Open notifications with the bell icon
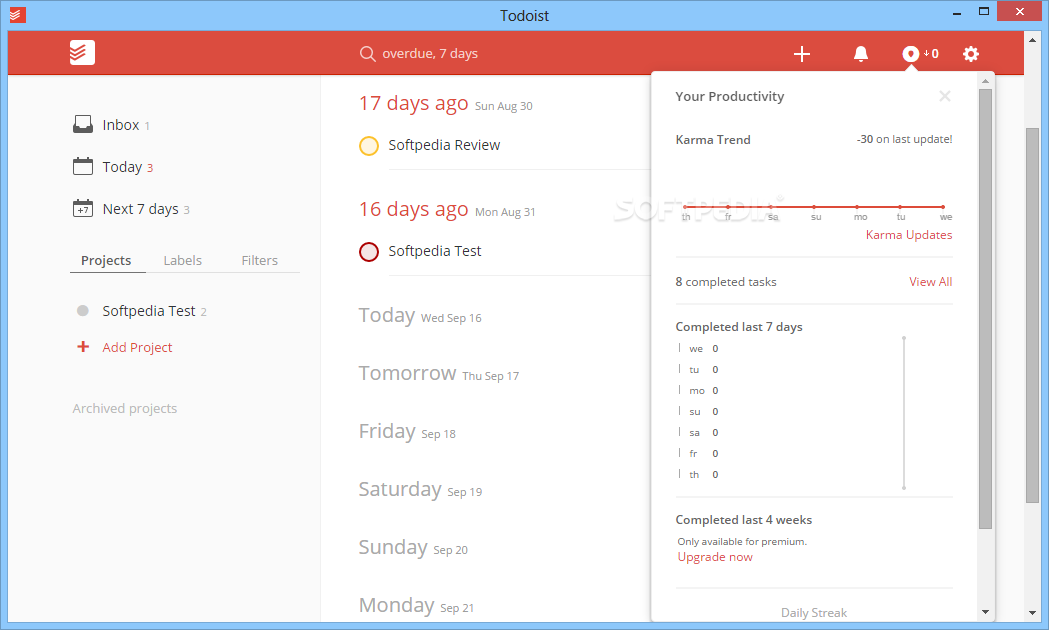The width and height of the screenshot is (1049, 630). coord(861,54)
